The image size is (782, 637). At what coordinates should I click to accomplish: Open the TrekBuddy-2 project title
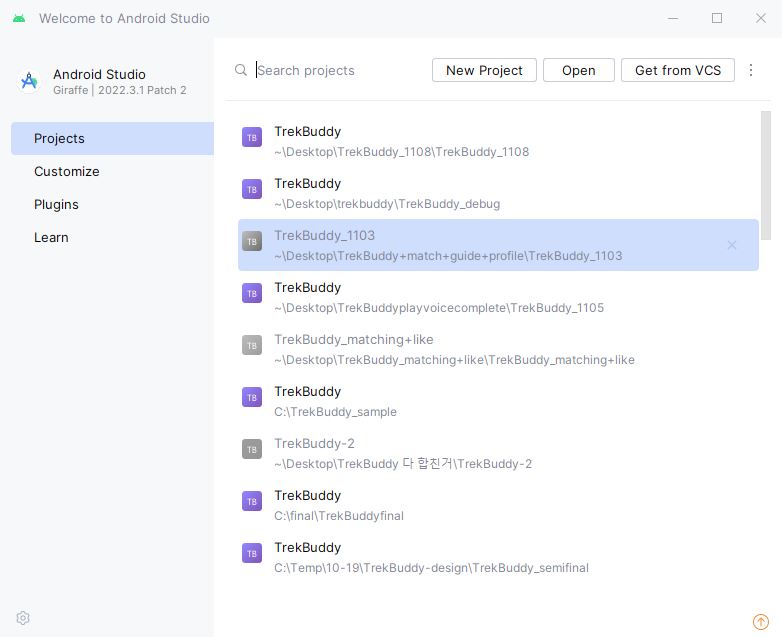314,443
